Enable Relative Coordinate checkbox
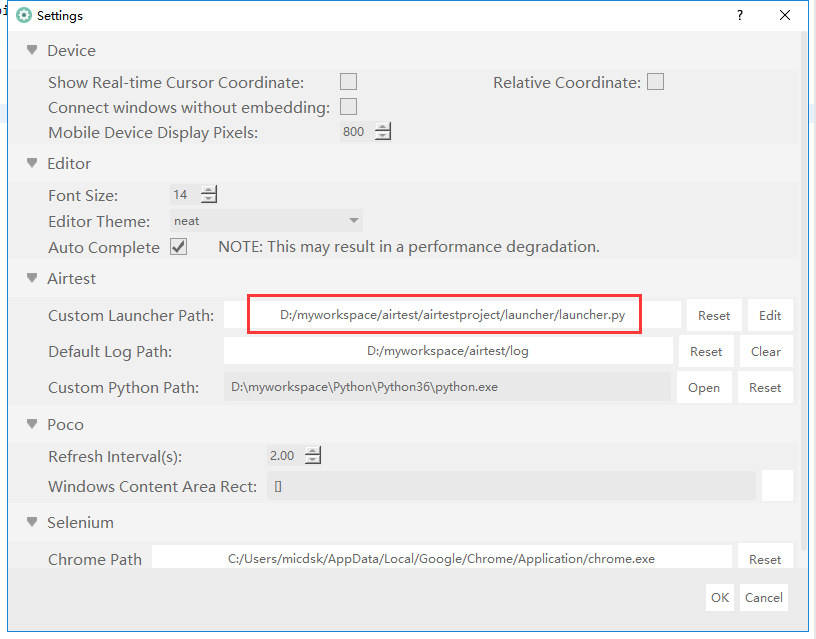816x639 pixels. coord(655,82)
